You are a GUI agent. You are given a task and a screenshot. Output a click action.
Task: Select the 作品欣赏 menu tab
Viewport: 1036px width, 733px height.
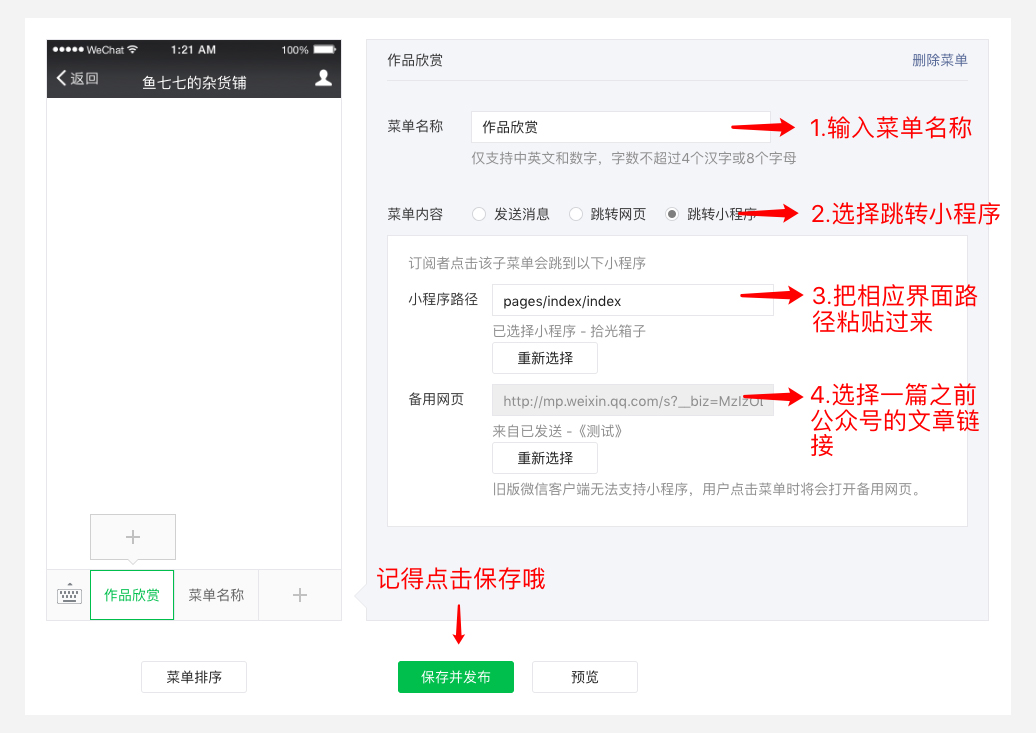point(132,595)
